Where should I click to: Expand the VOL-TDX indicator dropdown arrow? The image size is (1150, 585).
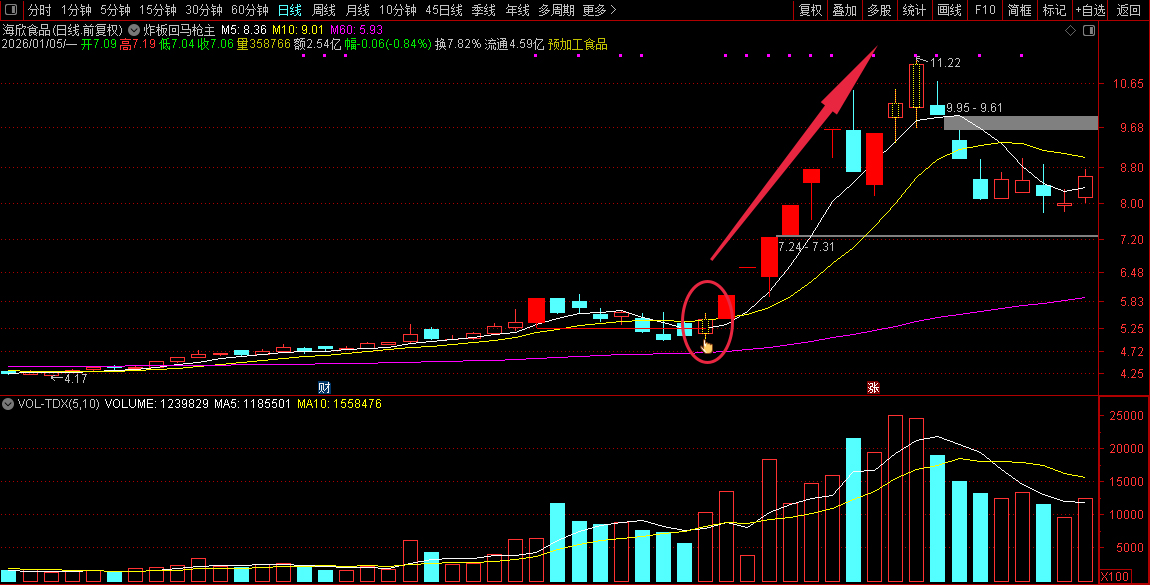click(7, 404)
